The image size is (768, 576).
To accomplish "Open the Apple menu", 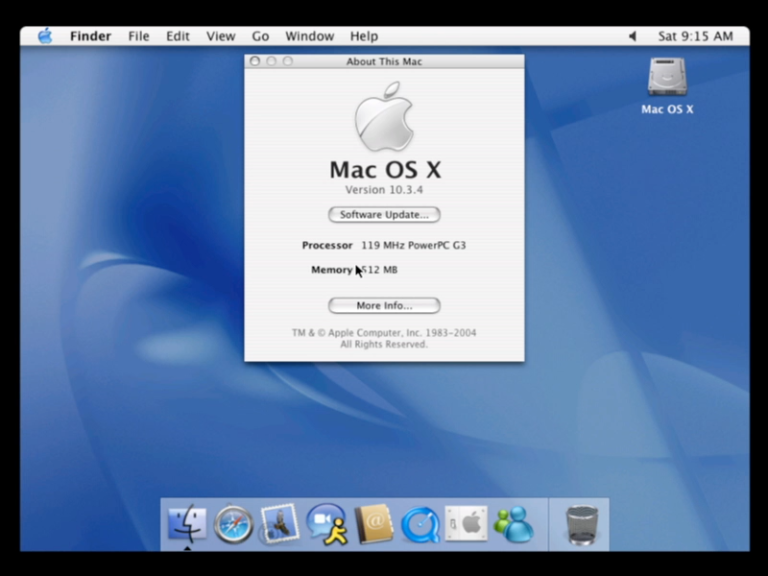I will pyautogui.click(x=45, y=36).
